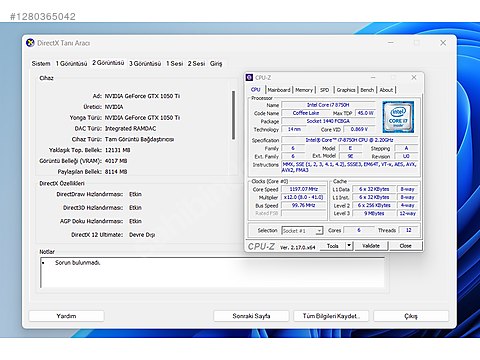Click the Intel Core i7 logo badge
Screen dimensions: 480x360
(398, 117)
